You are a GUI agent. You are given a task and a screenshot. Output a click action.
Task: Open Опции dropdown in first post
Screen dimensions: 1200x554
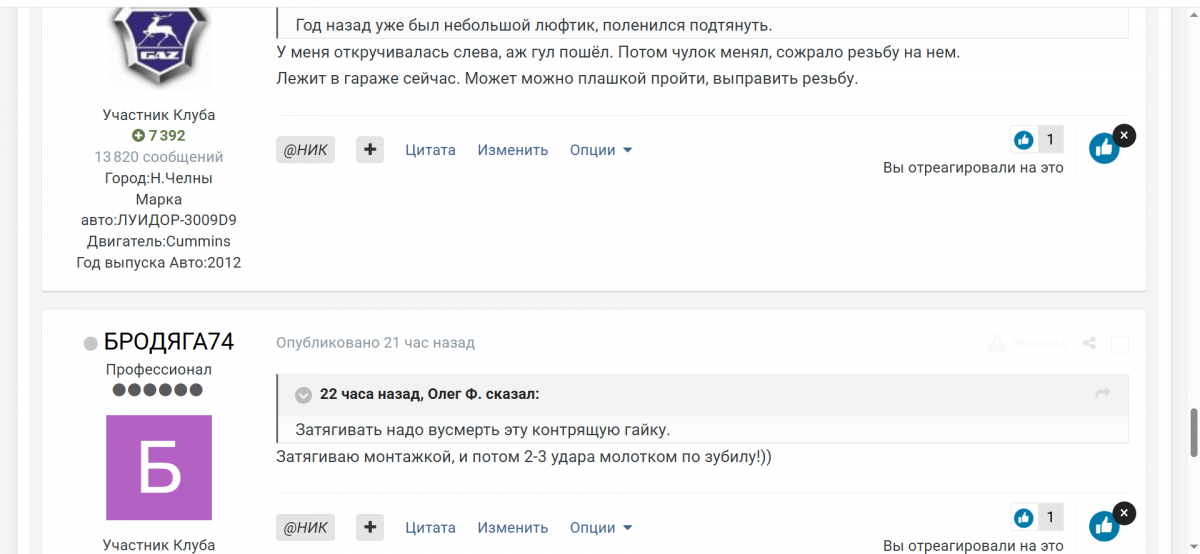601,150
